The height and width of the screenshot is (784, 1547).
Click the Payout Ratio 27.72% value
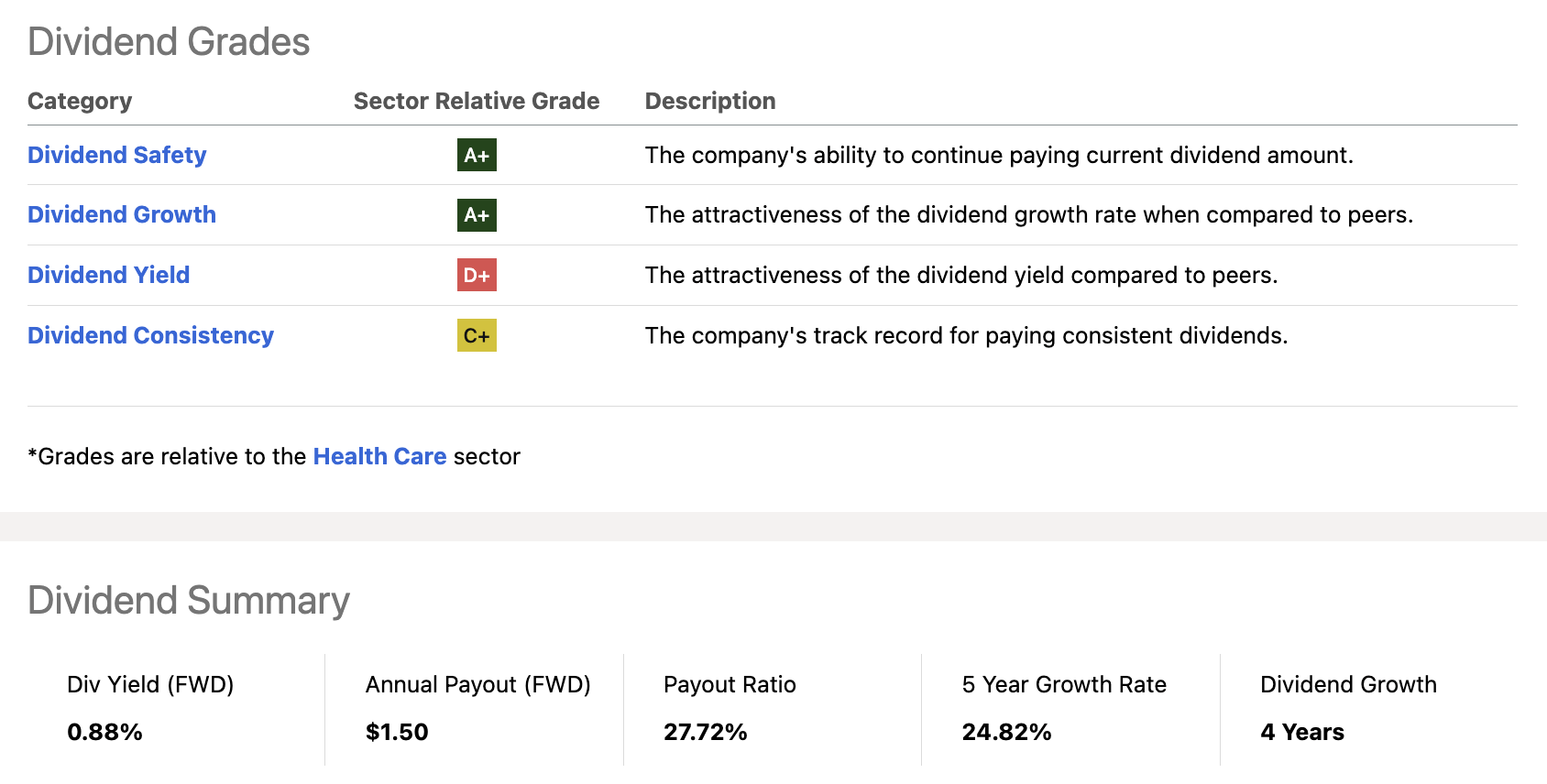tap(706, 732)
